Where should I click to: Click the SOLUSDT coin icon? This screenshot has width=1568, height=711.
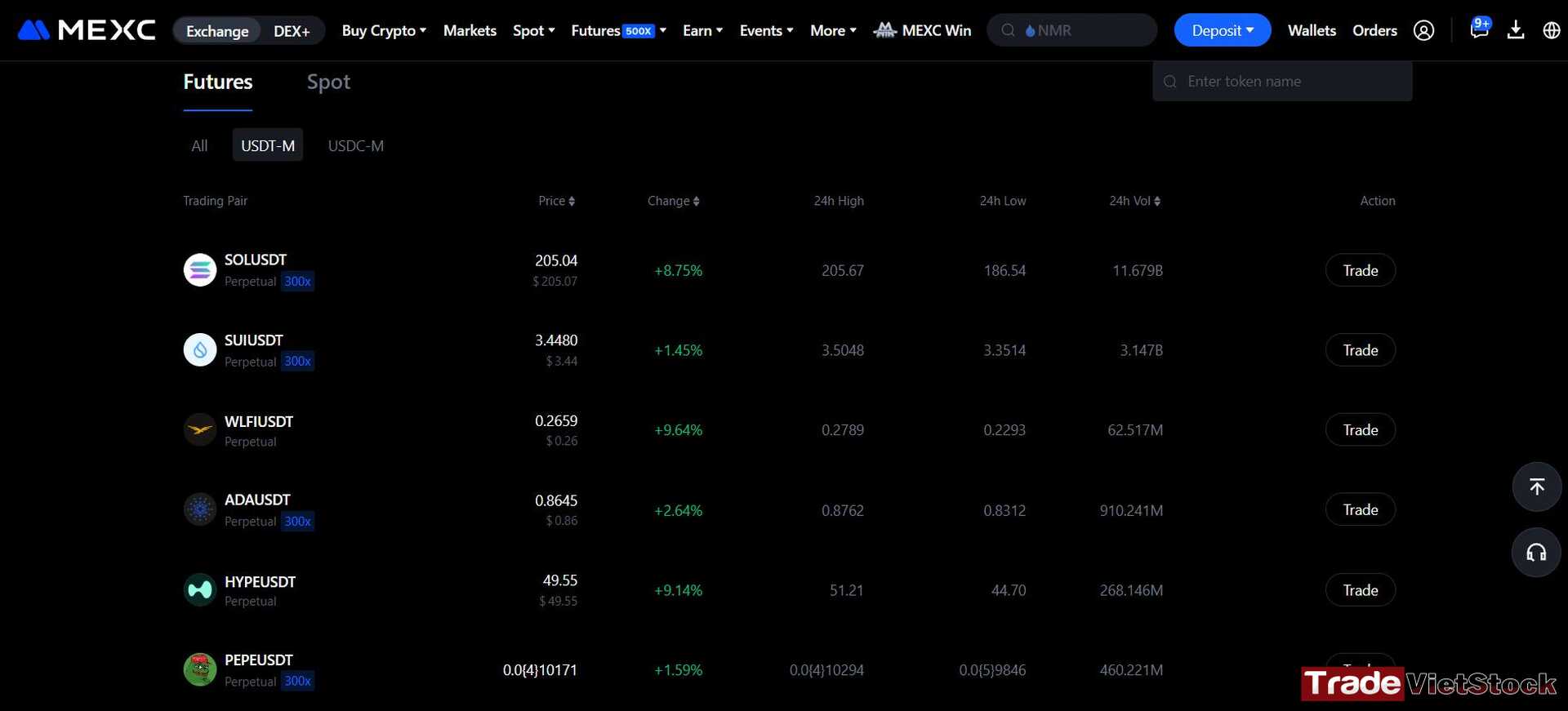point(200,270)
